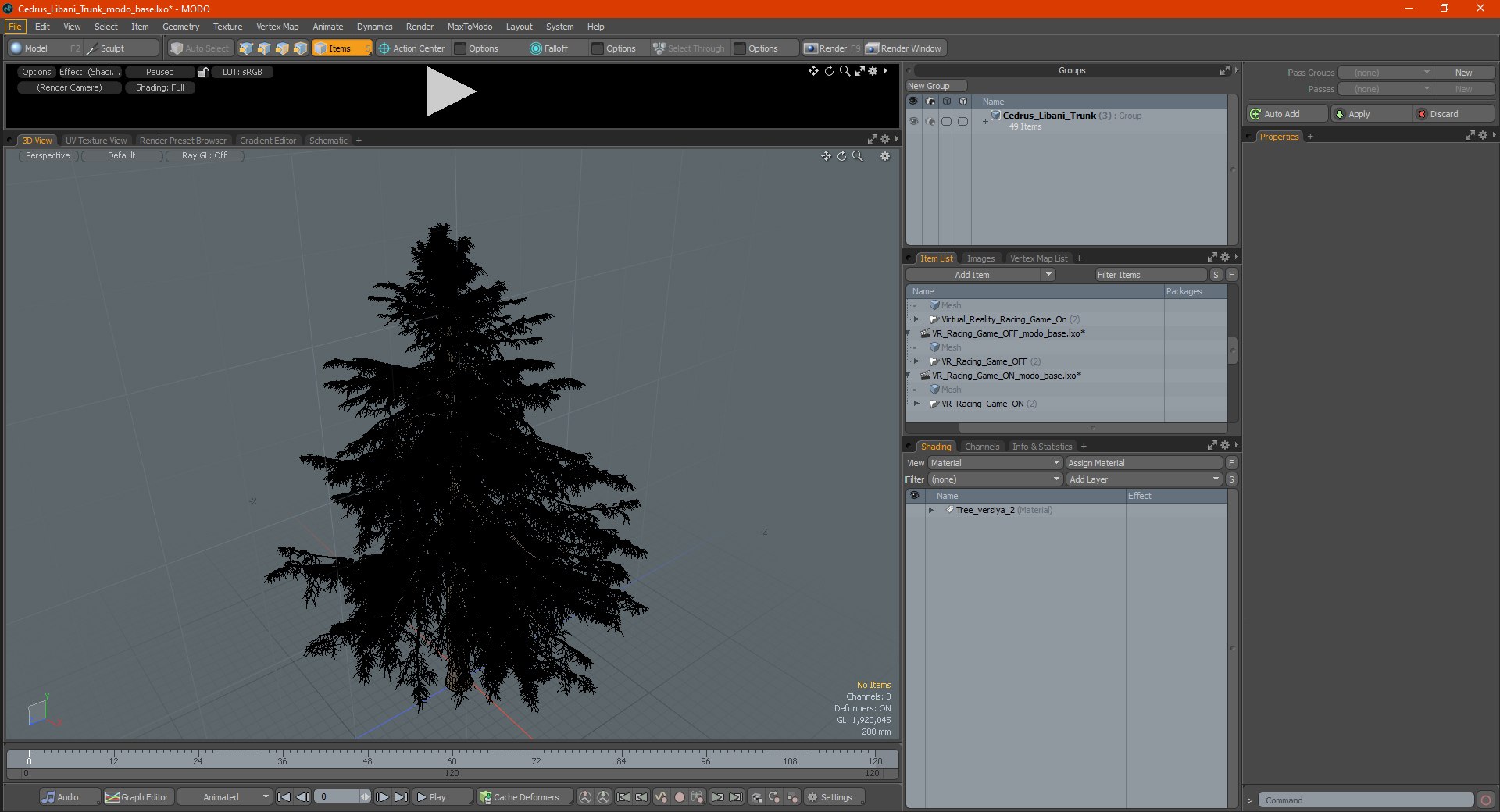
Task: Click the 3D viewport zoom magnifier icon
Action: [x=858, y=156]
